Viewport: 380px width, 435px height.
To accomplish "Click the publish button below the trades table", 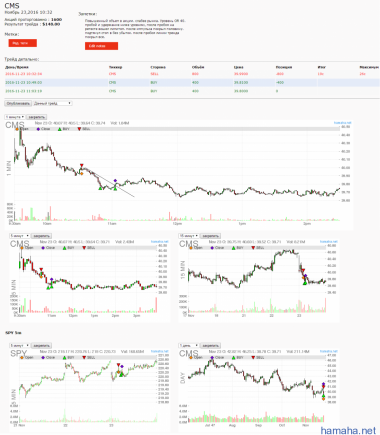I will tap(18, 103).
